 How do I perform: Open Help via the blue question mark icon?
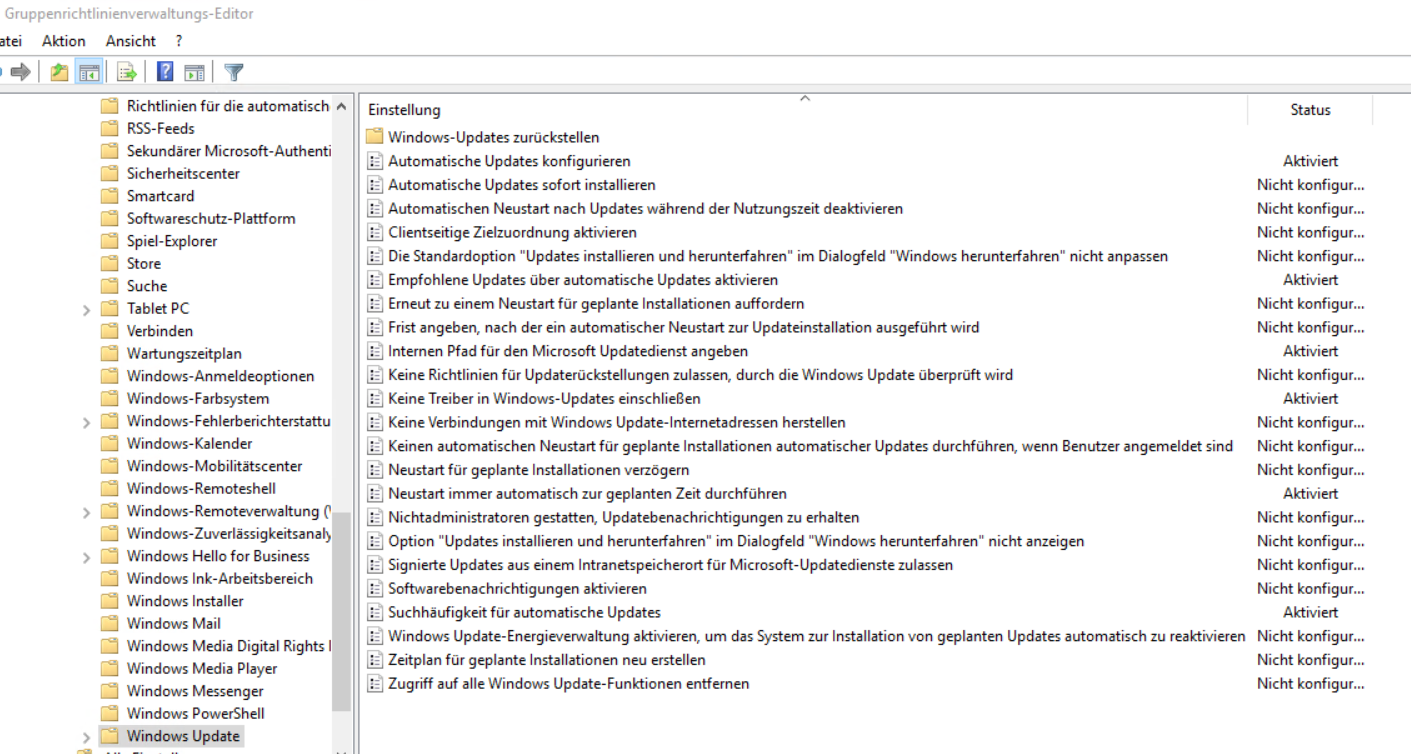tap(165, 72)
